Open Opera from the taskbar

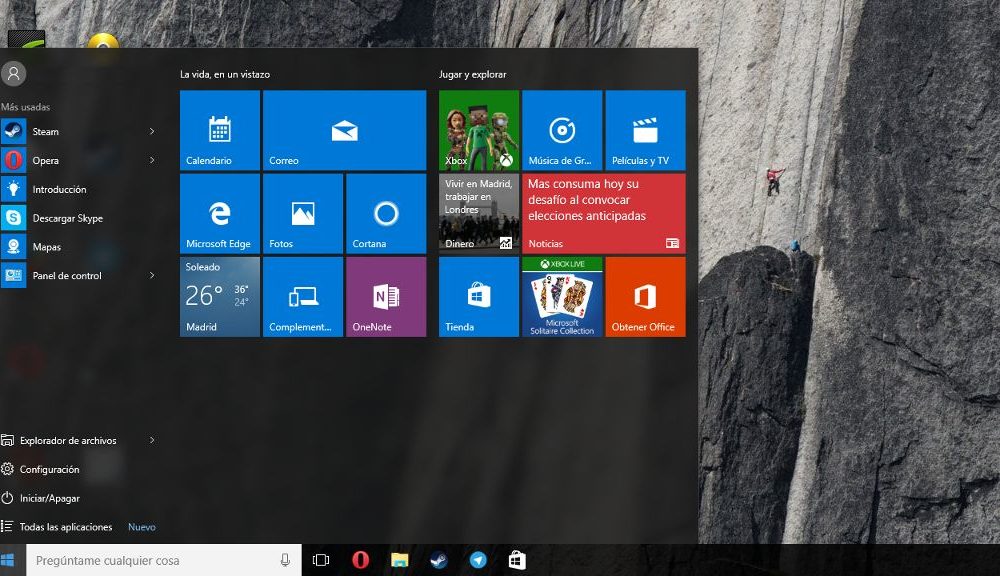pos(360,560)
